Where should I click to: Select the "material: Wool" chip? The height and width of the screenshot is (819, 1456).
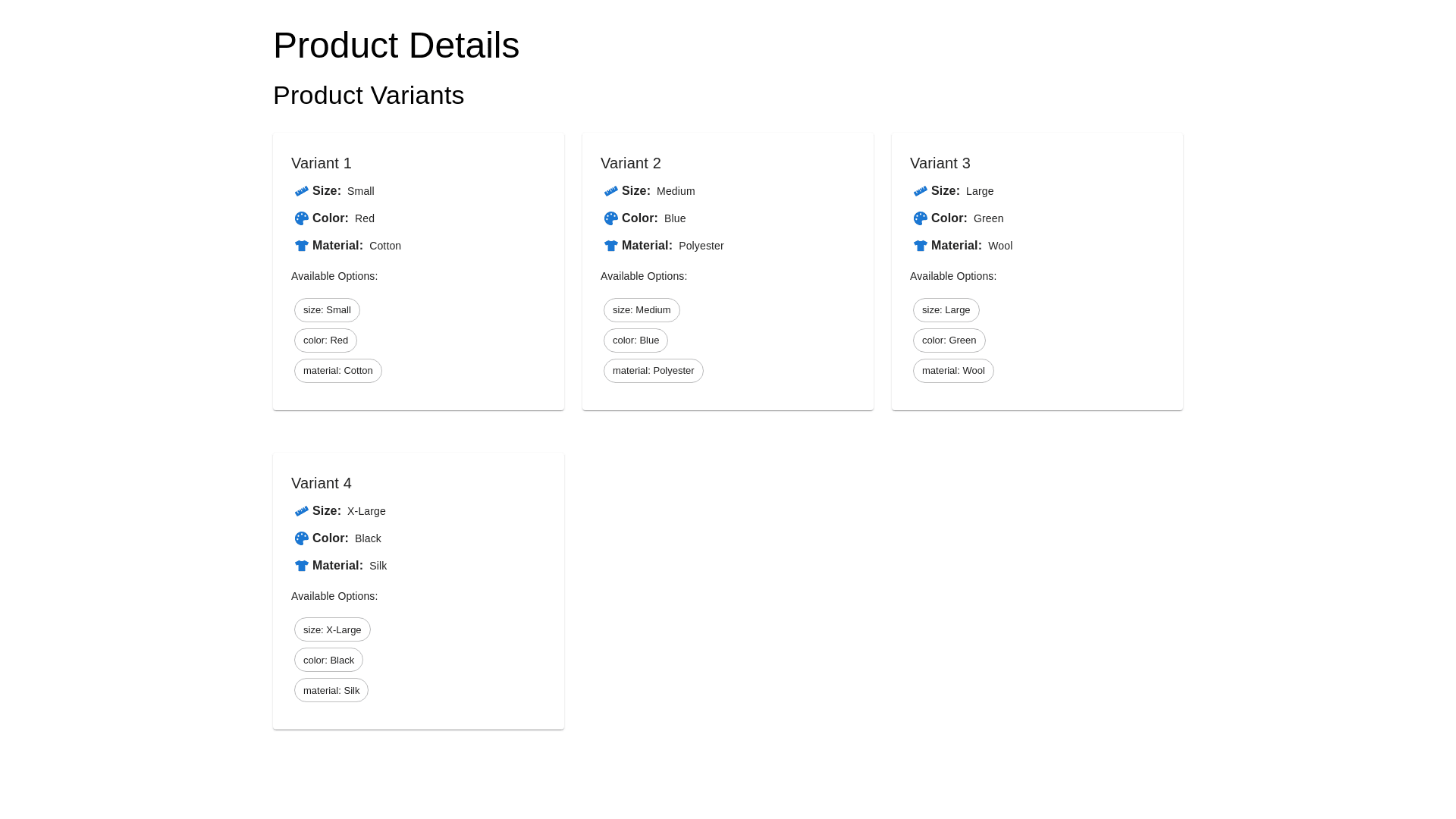click(953, 371)
